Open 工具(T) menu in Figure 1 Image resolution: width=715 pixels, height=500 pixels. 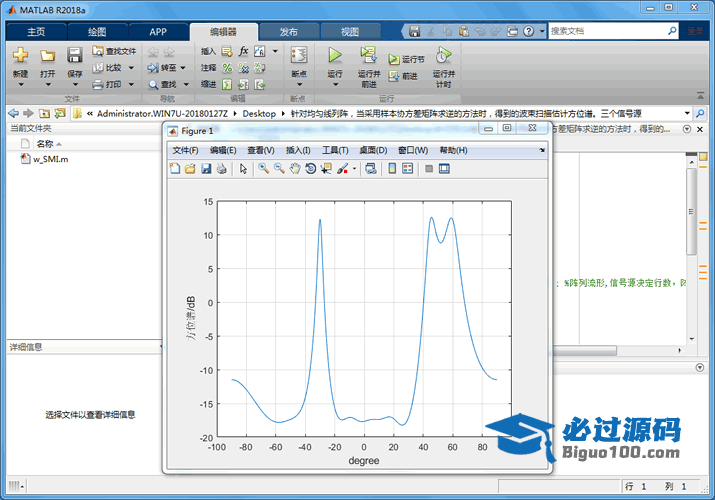pos(335,150)
